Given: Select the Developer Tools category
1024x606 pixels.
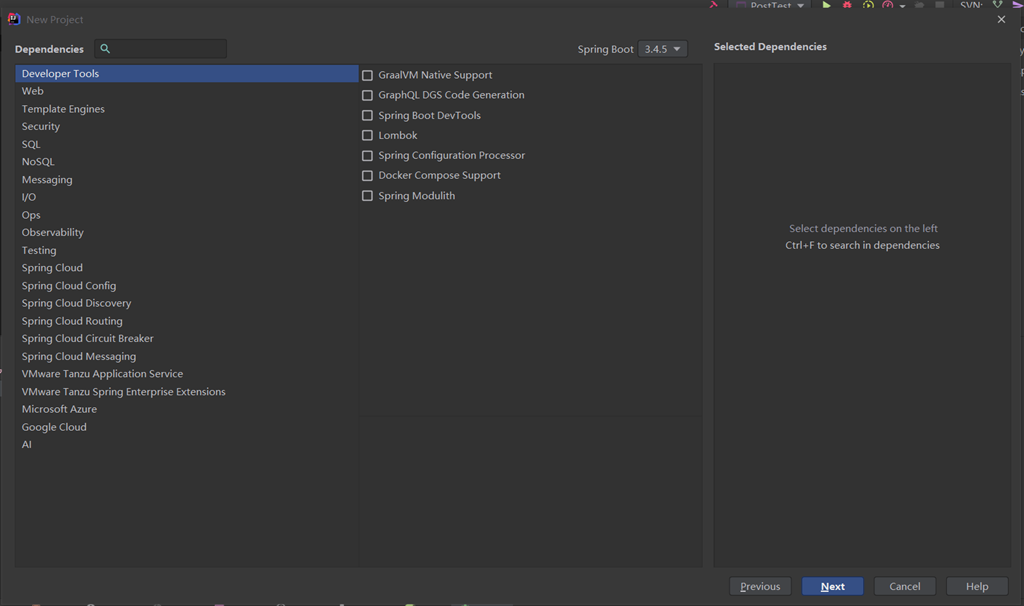Looking at the screenshot, I should (187, 73).
